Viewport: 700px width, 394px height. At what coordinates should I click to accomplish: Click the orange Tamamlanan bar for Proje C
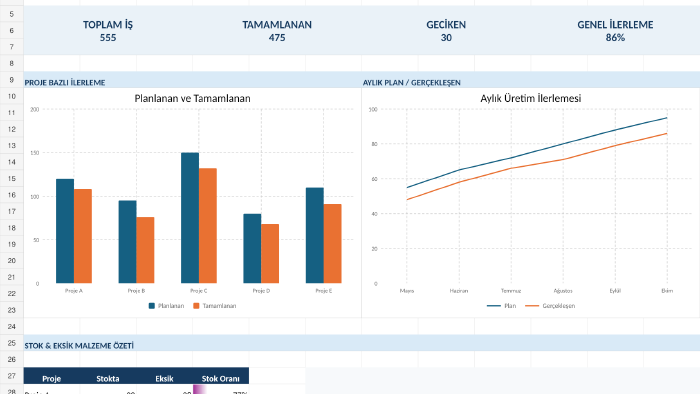(208, 226)
